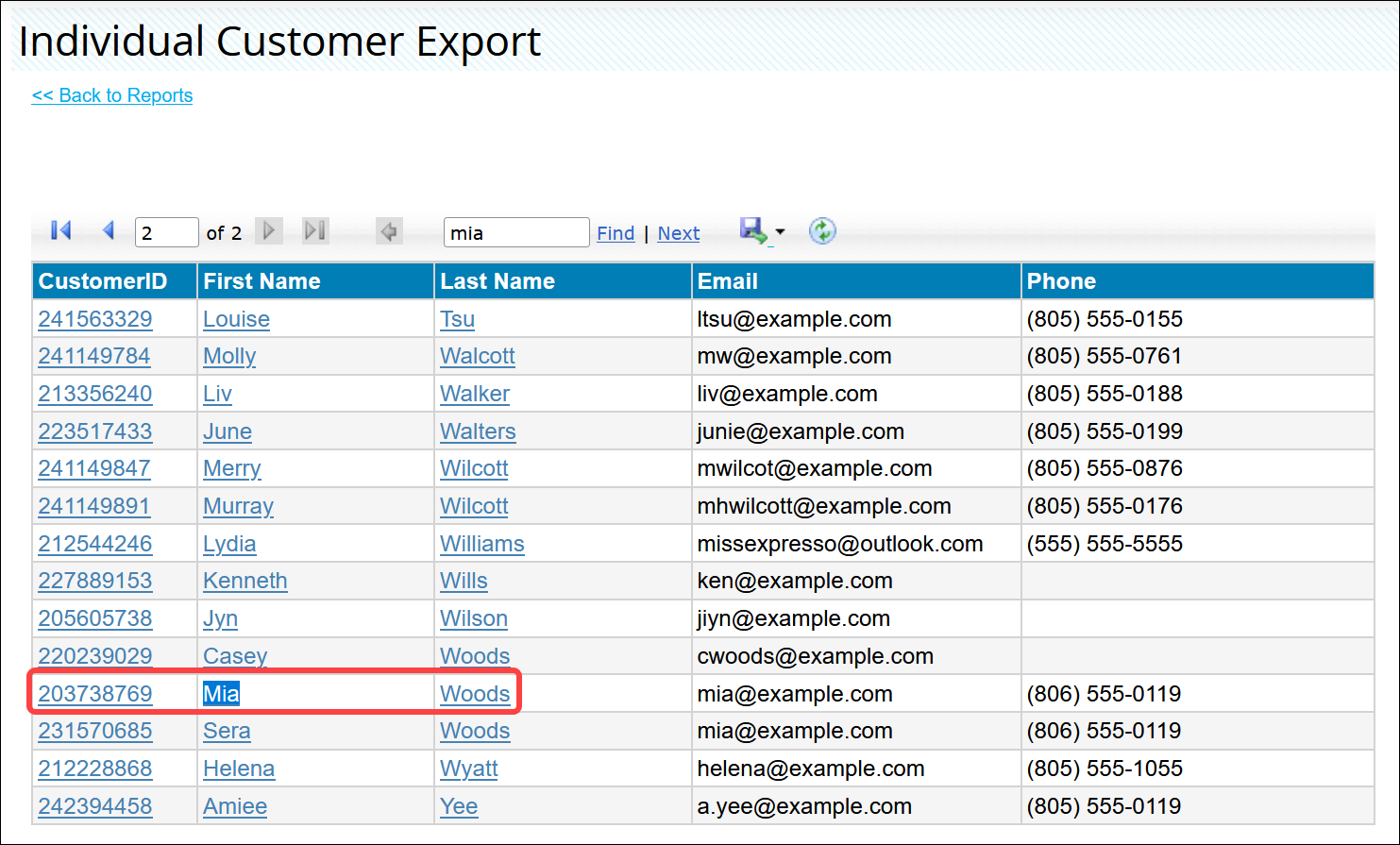Click first name Murray
Image resolution: width=1400 pixels, height=845 pixels.
(x=239, y=506)
